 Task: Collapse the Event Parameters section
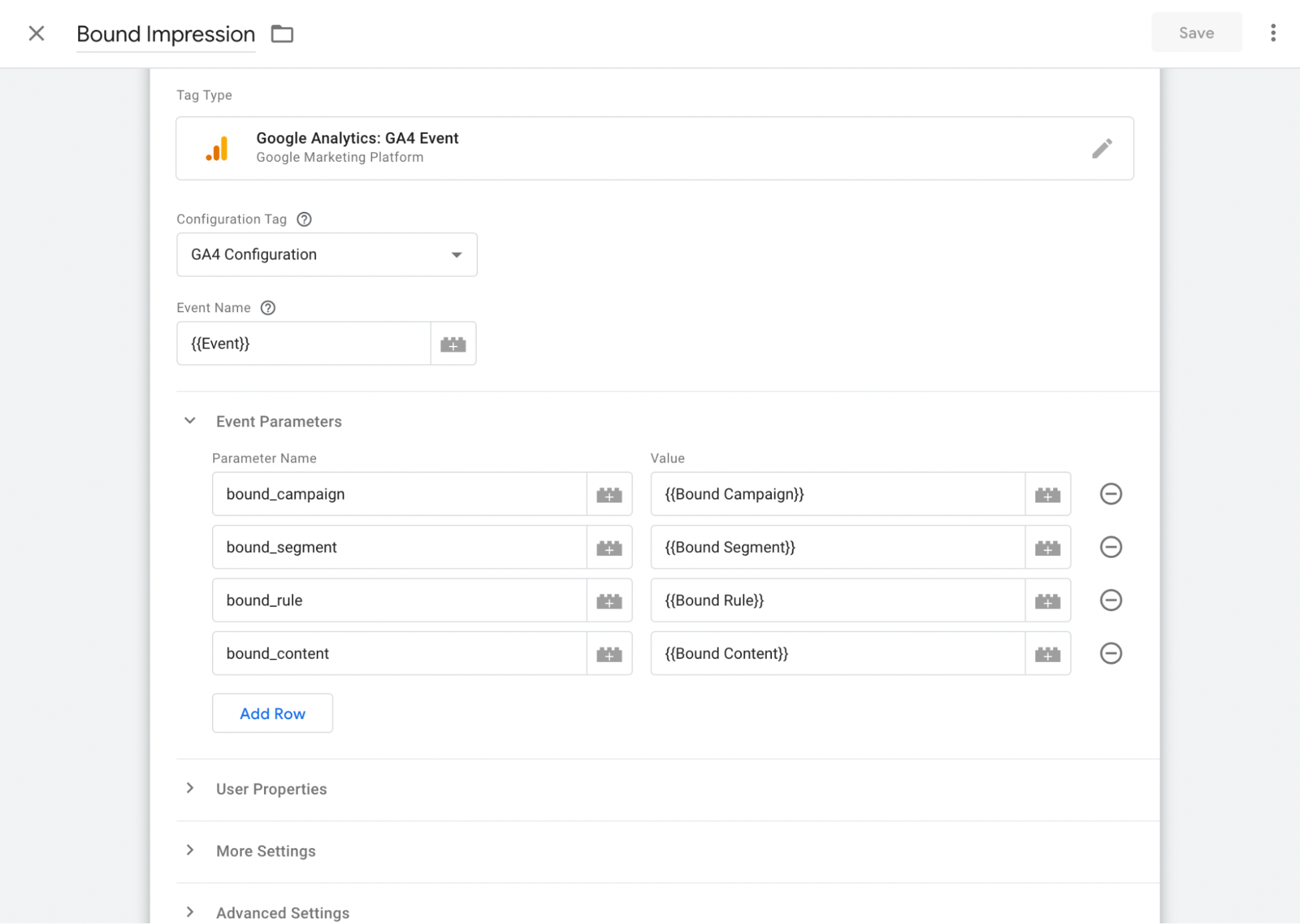tap(190, 421)
